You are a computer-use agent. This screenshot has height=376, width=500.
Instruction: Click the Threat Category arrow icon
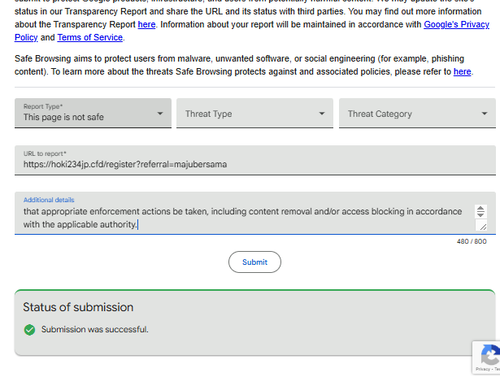[484, 114]
